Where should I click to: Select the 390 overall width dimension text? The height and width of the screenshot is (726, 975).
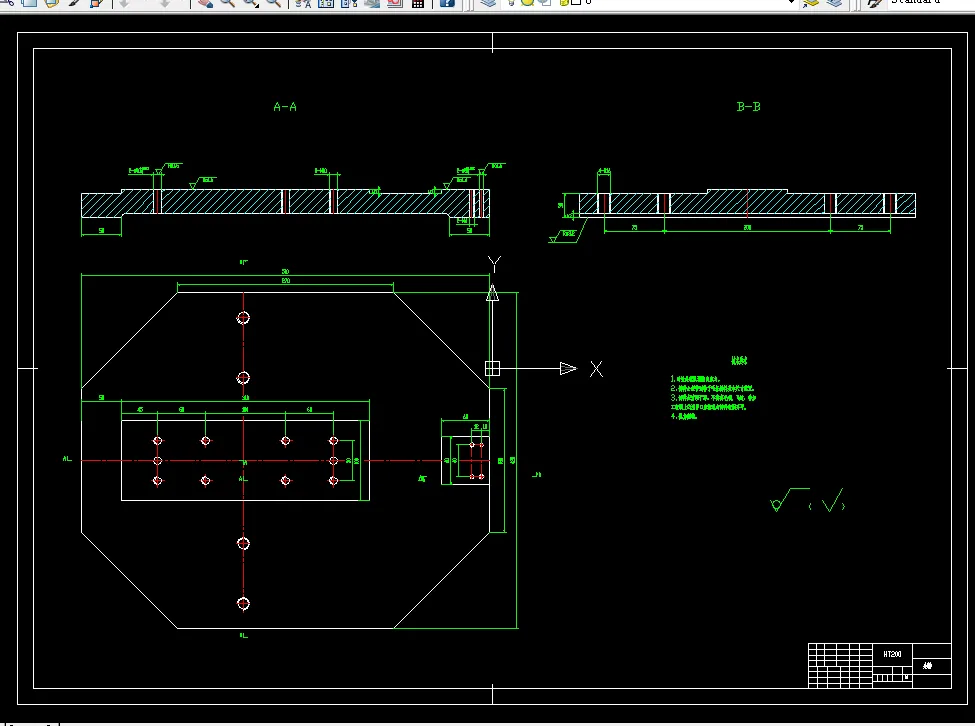285,272
